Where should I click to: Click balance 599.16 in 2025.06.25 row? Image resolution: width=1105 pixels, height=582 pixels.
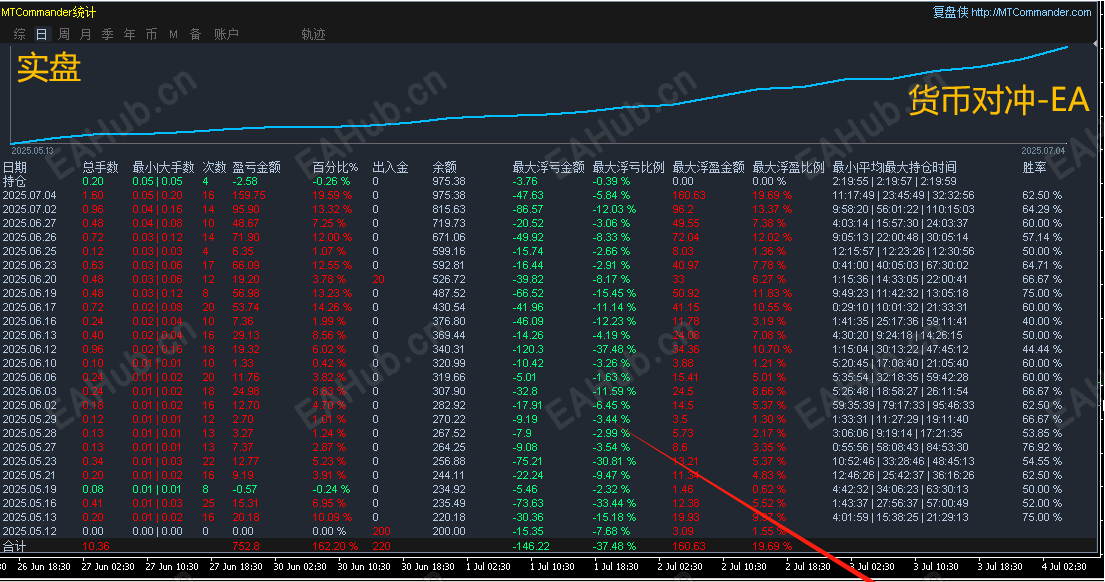pyautogui.click(x=449, y=251)
